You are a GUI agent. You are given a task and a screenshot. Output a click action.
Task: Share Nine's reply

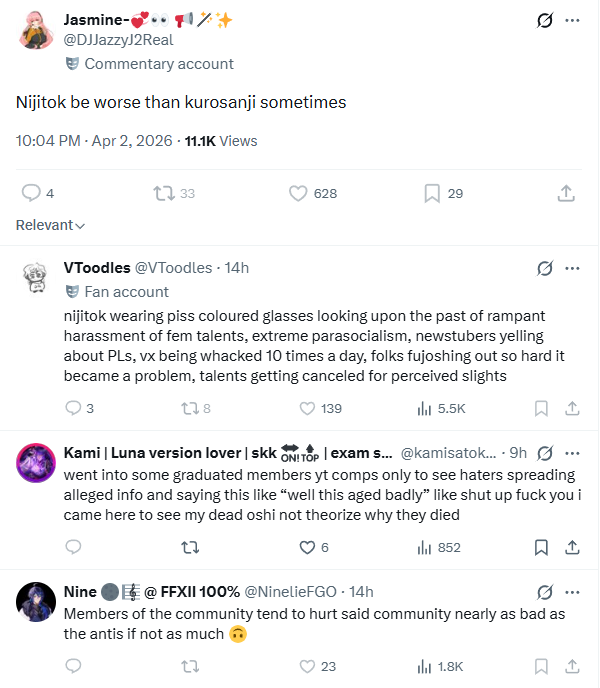coord(573,666)
